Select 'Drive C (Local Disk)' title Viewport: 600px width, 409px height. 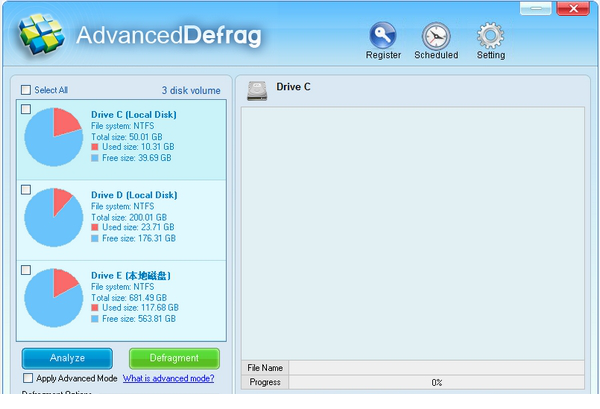[134, 115]
